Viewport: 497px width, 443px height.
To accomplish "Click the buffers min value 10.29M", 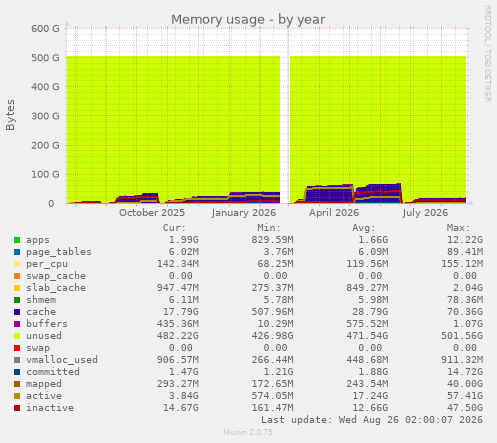I will coord(275,324).
